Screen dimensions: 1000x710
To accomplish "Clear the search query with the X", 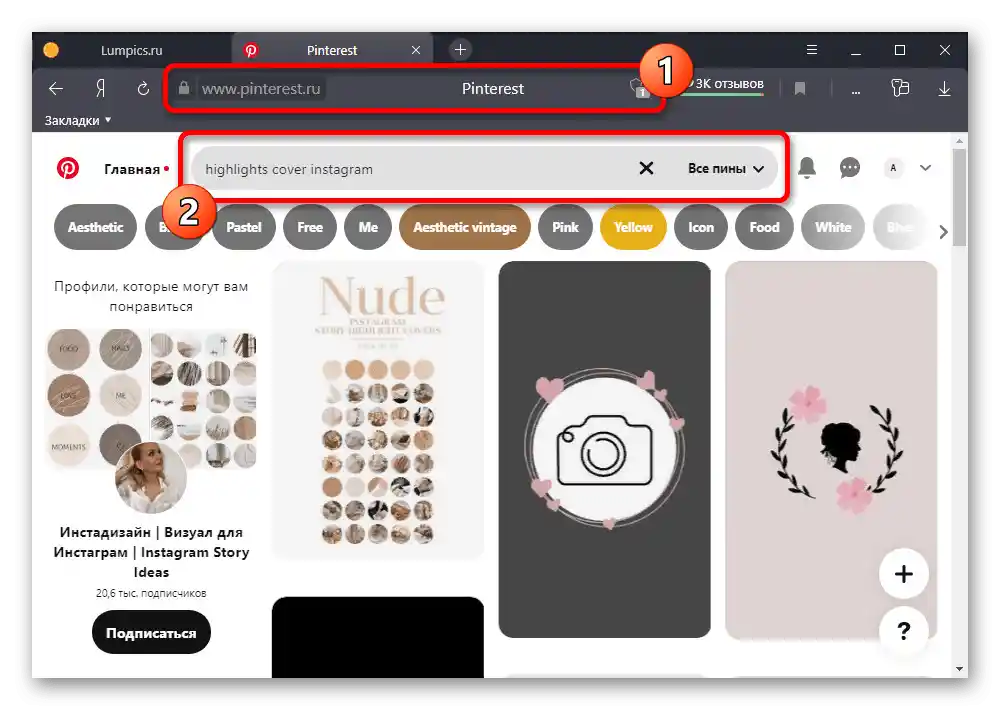I will pos(646,168).
